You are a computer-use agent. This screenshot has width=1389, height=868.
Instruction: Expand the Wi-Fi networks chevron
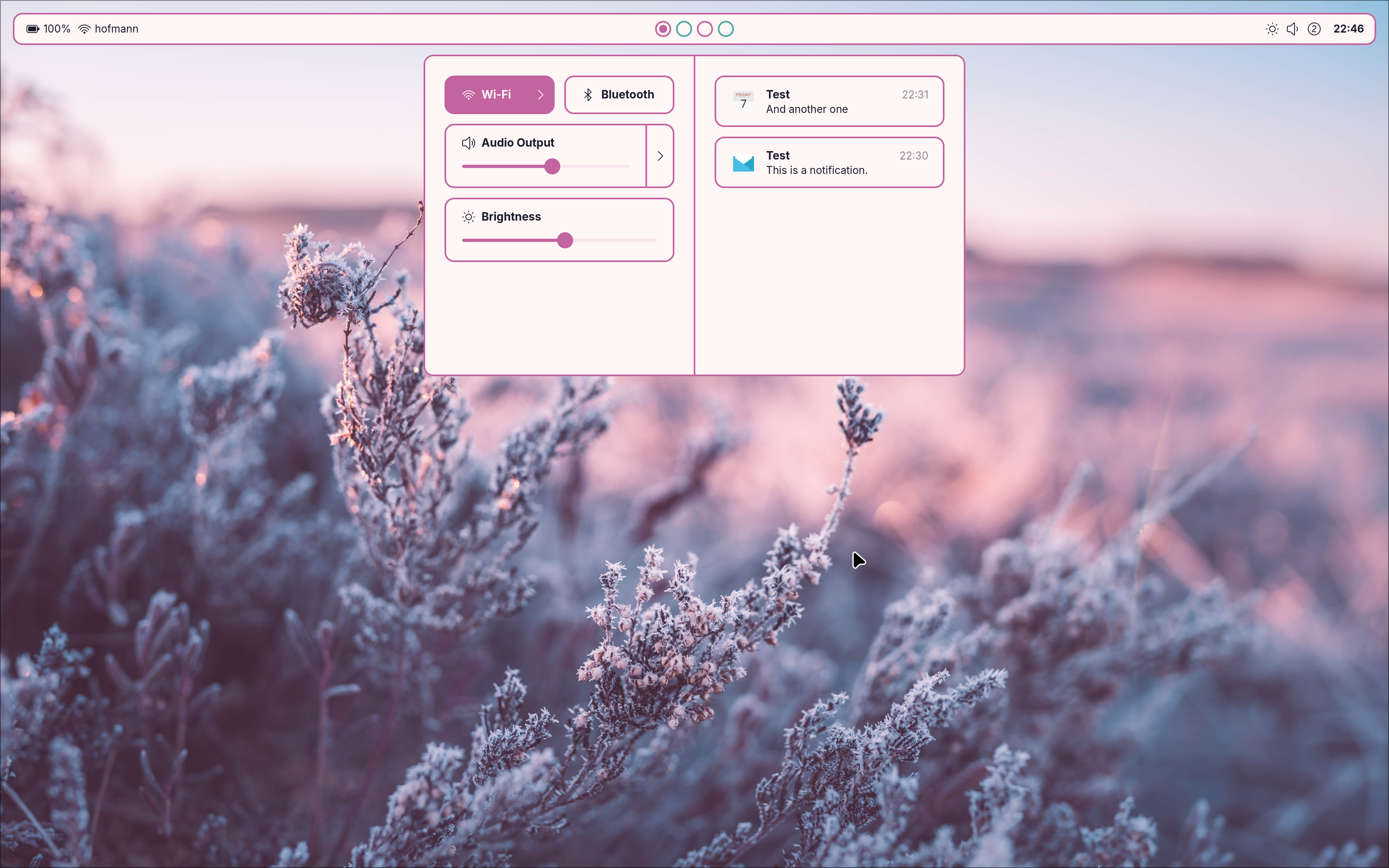(540, 95)
